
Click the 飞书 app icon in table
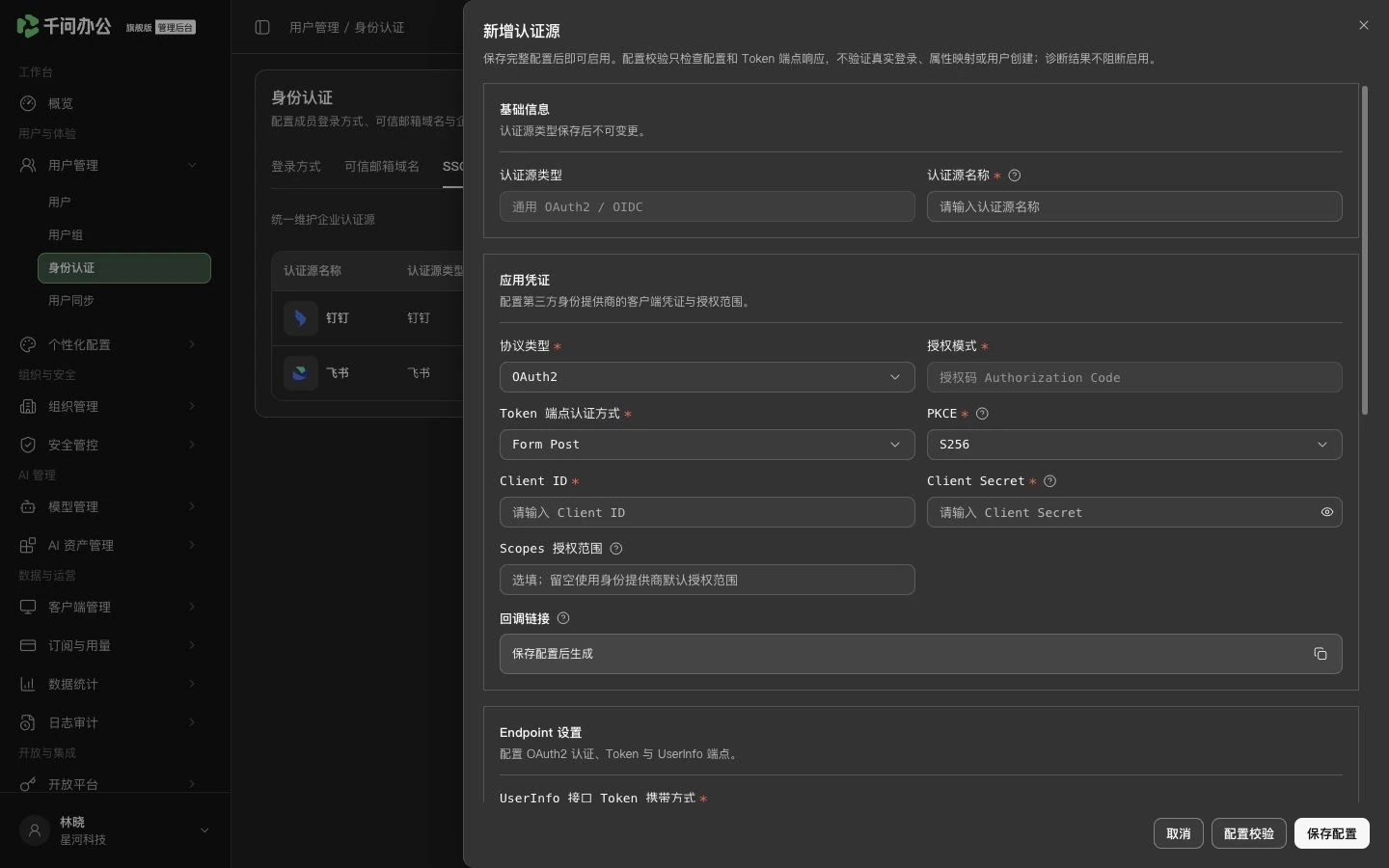pos(301,373)
